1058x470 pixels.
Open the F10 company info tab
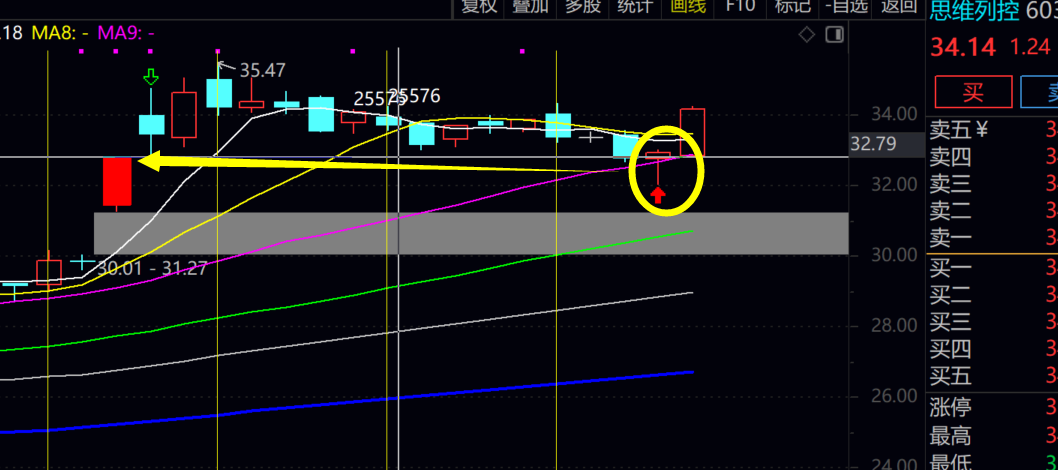coord(740,7)
